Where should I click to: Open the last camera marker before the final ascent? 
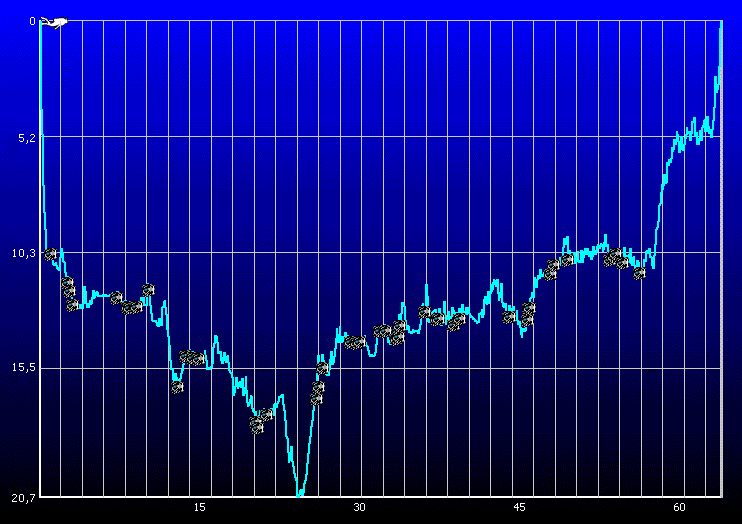(639, 273)
